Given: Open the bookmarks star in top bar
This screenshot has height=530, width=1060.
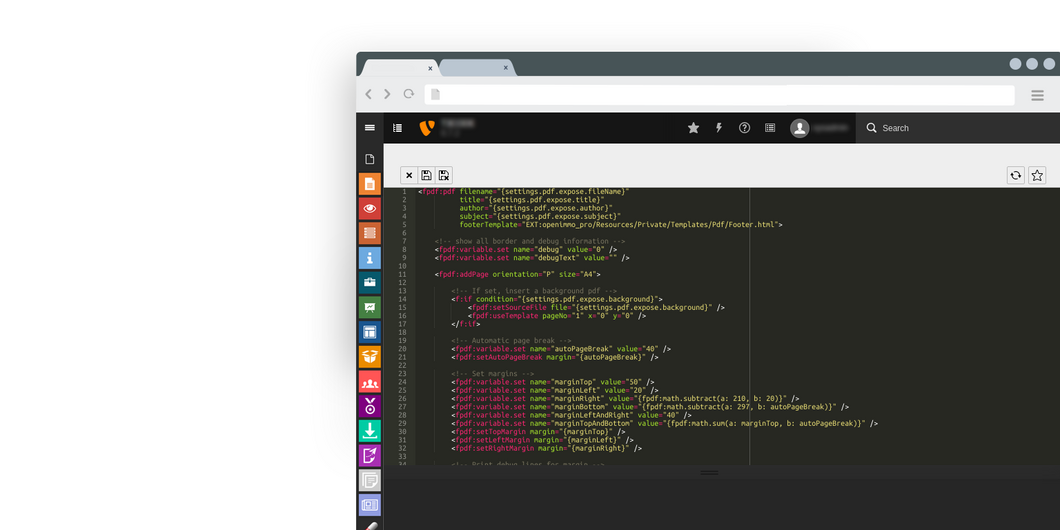Looking at the screenshot, I should (693, 128).
